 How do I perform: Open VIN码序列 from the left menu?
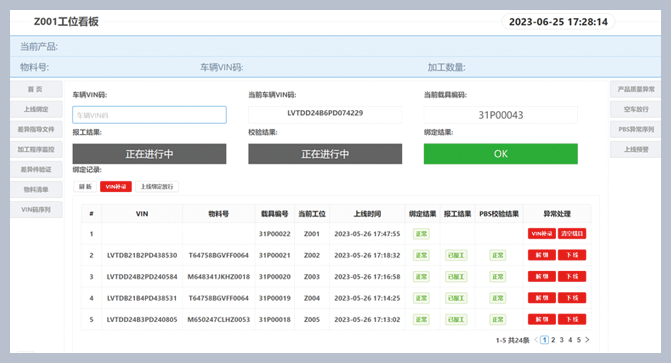coord(36,209)
